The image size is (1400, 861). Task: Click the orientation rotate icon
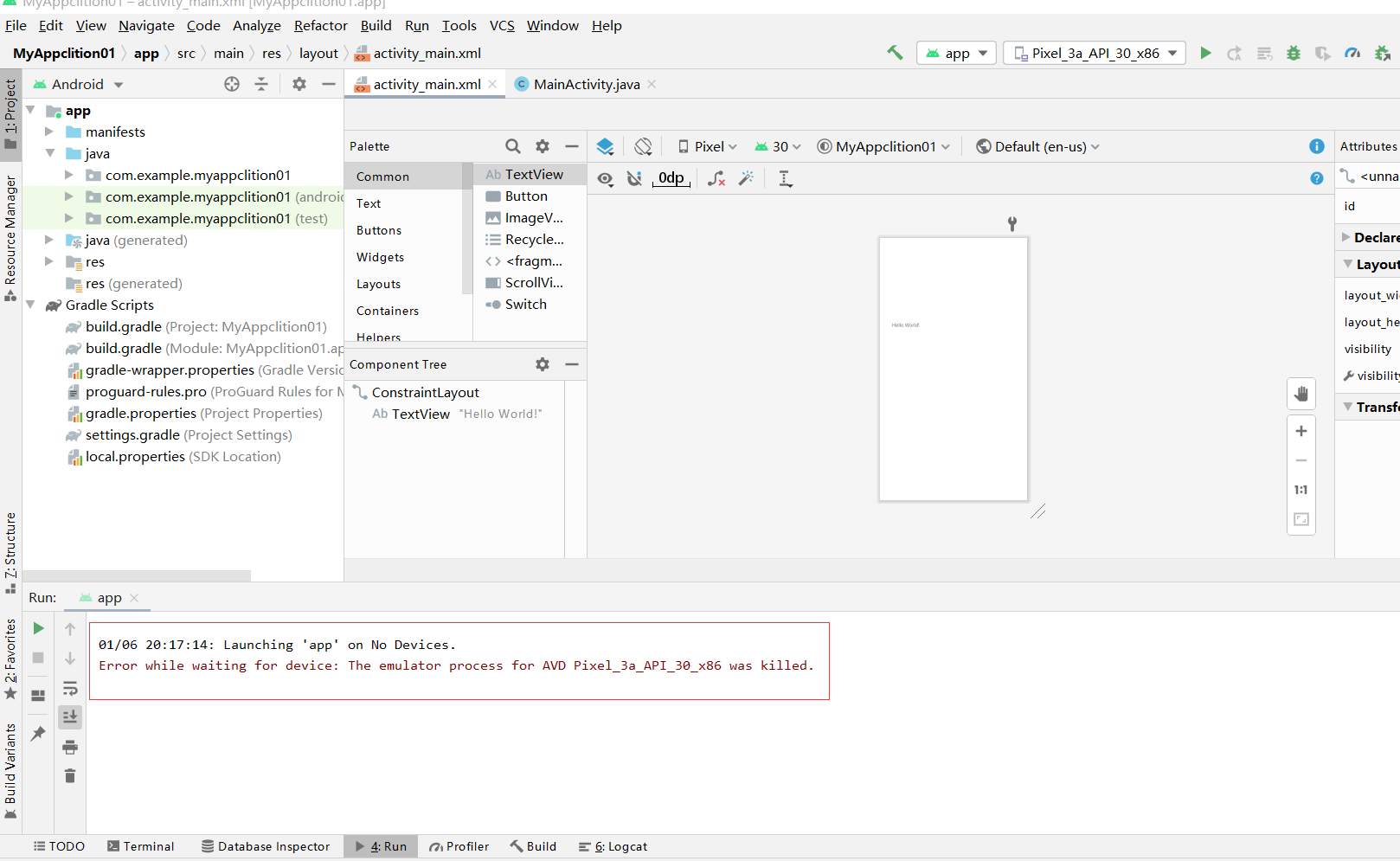pyautogui.click(x=643, y=146)
